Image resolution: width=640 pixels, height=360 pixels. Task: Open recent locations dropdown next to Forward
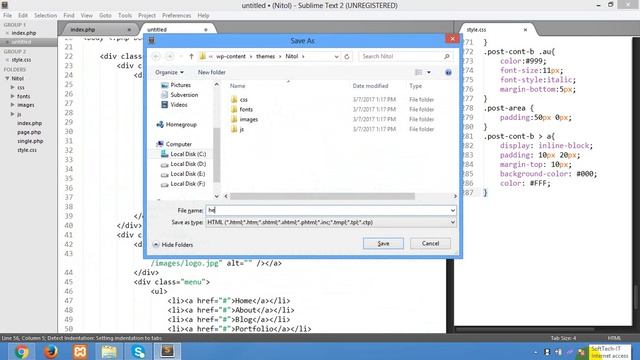181,56
